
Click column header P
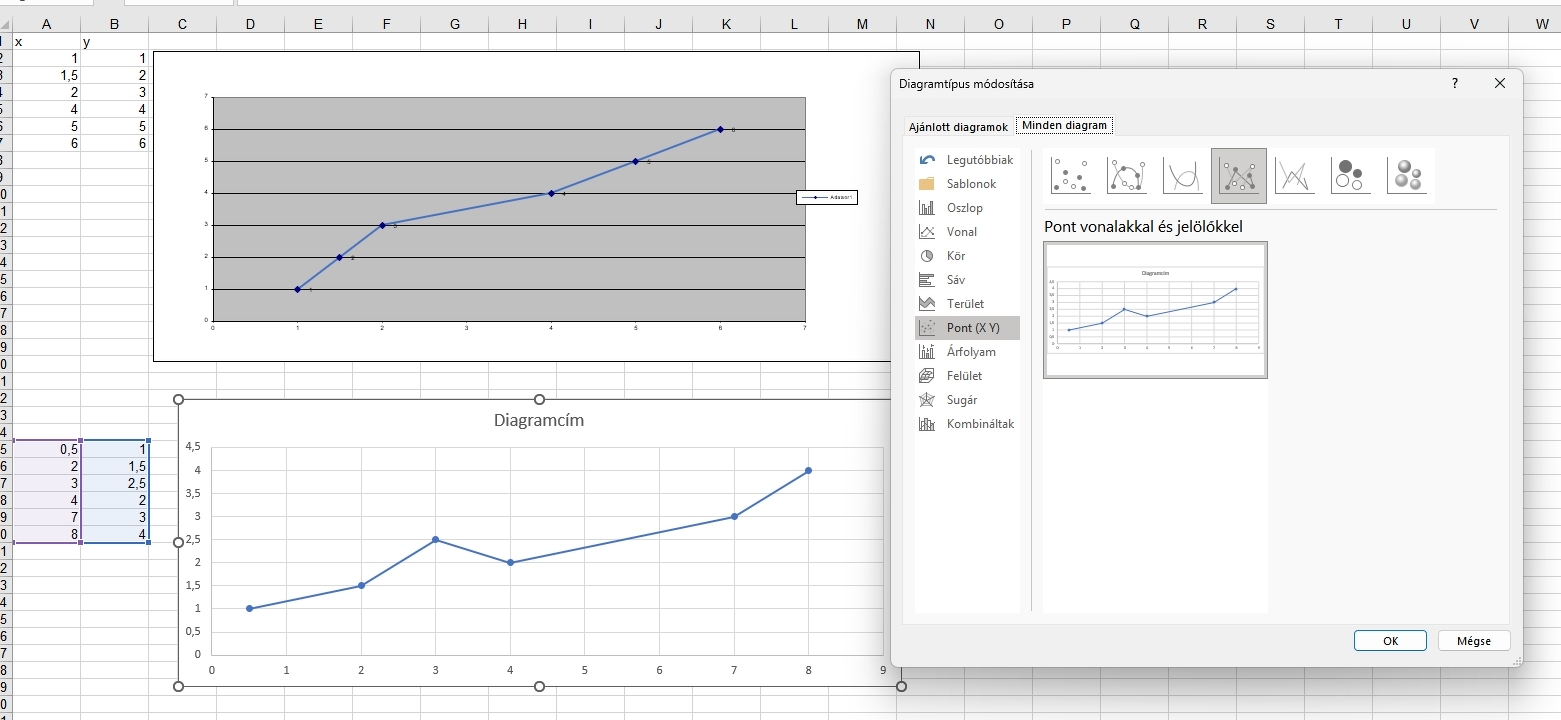(x=1067, y=25)
